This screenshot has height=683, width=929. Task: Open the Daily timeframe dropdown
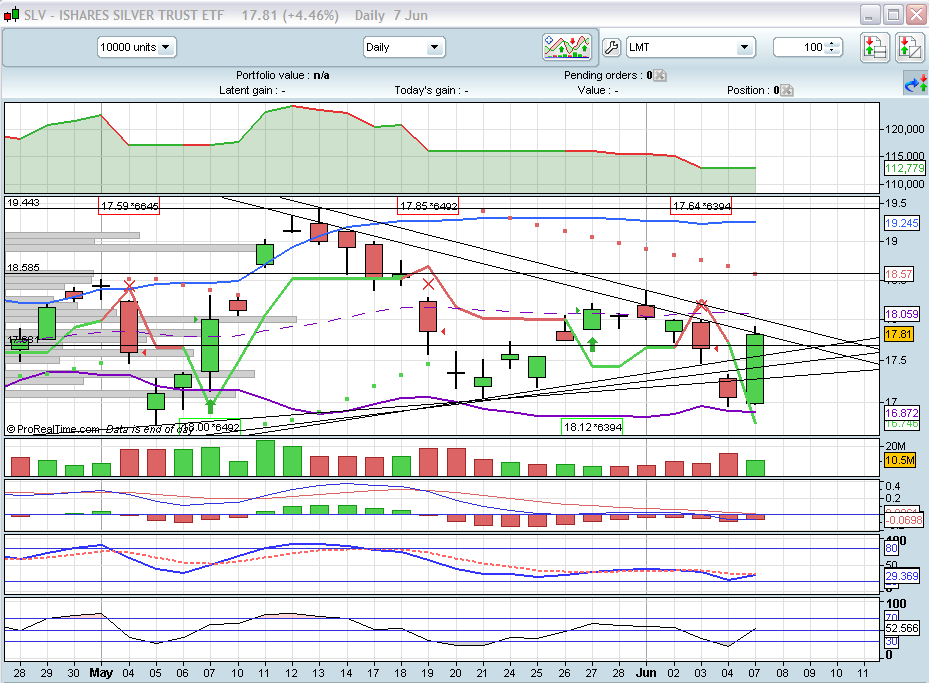click(404, 47)
